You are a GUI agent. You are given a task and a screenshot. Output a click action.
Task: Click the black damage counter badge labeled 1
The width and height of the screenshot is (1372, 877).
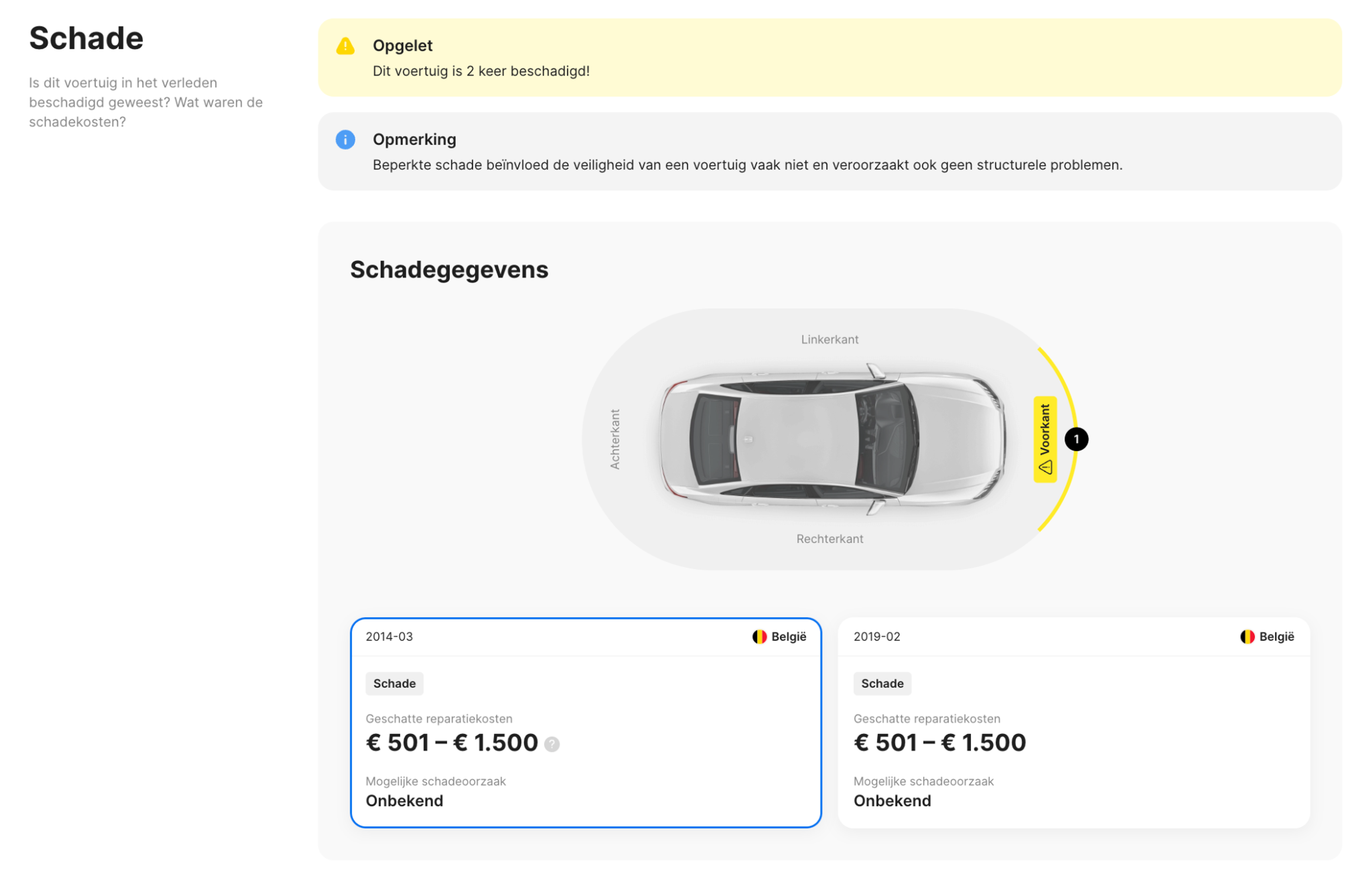[1077, 439]
